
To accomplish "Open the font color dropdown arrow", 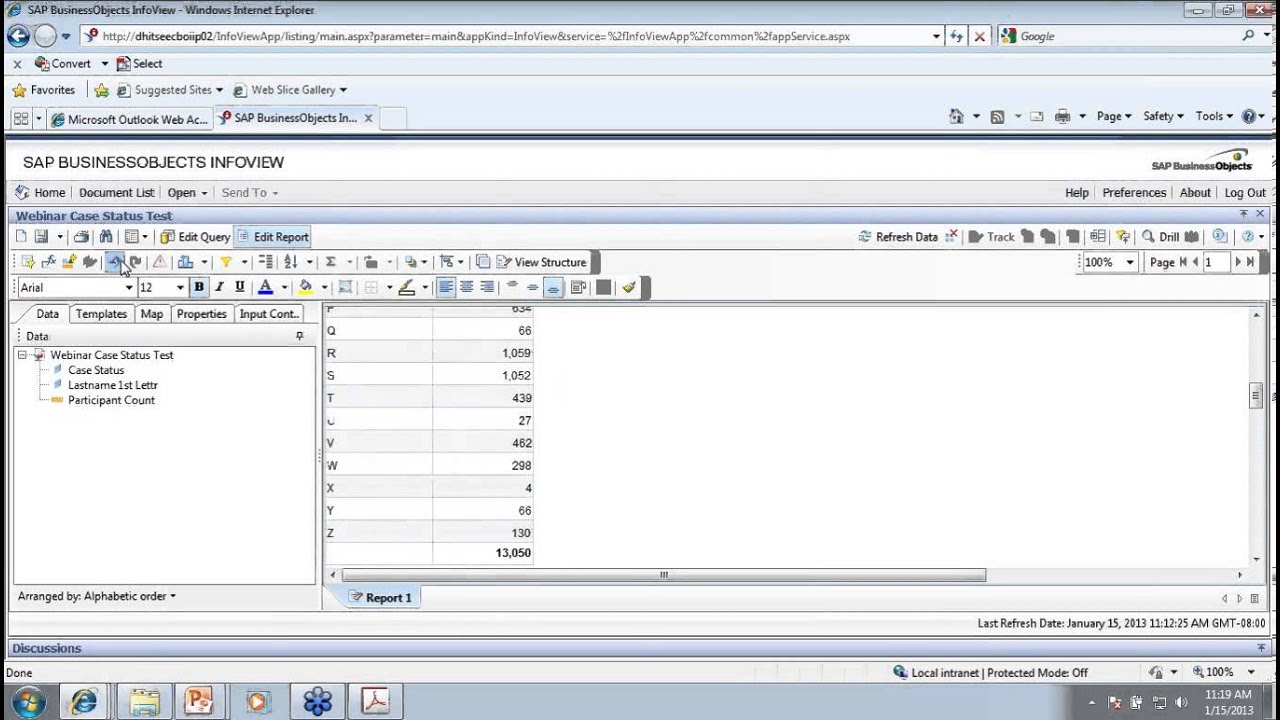I will (x=284, y=288).
